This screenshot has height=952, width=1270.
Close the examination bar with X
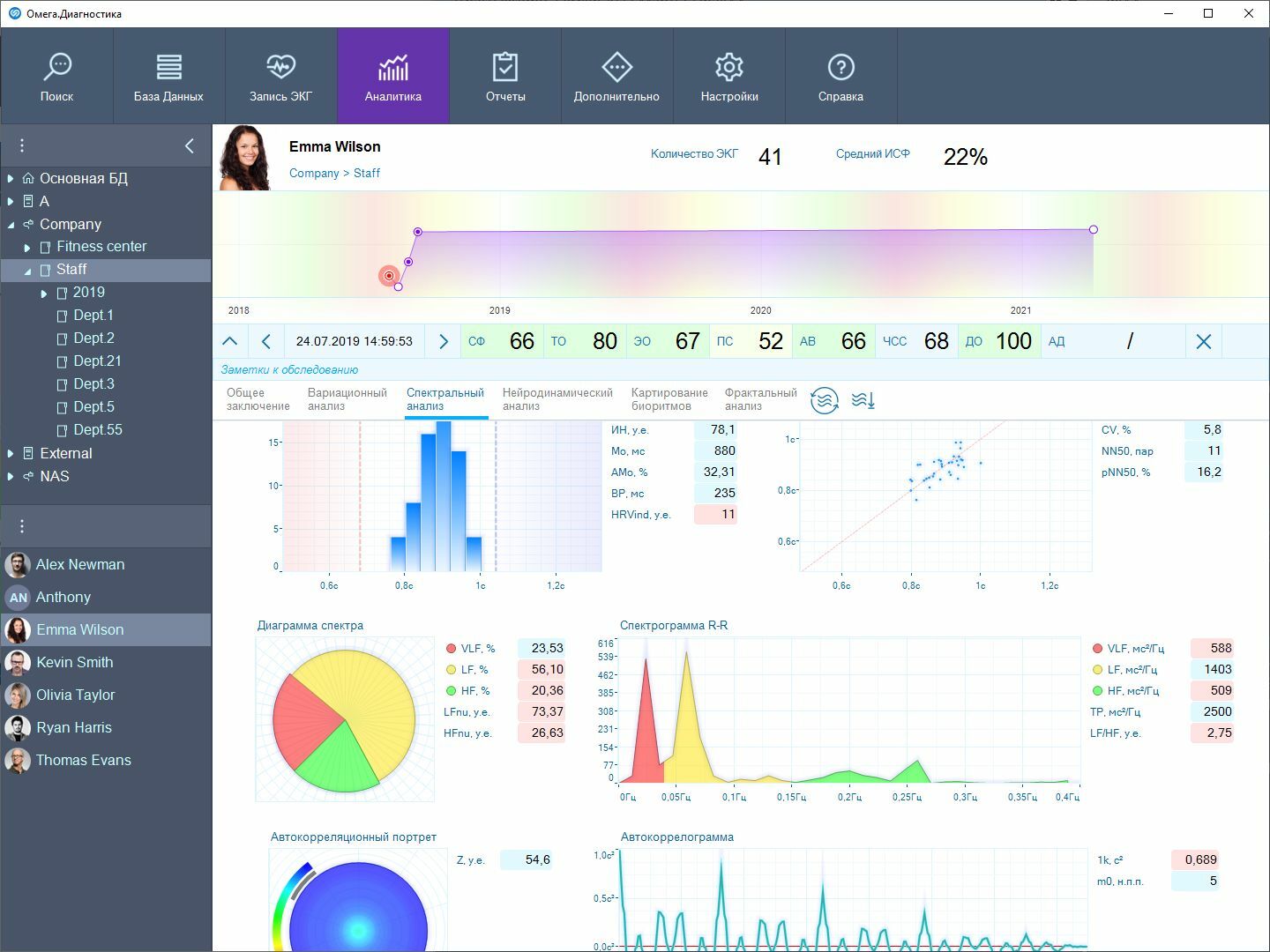[1203, 341]
